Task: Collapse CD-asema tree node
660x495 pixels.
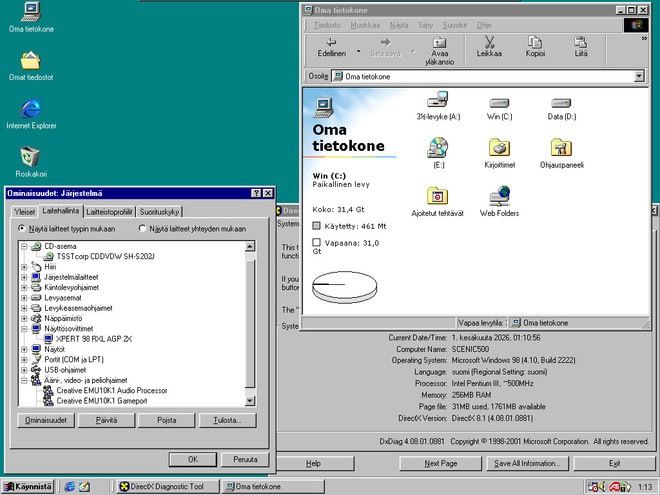Action: coord(24,246)
